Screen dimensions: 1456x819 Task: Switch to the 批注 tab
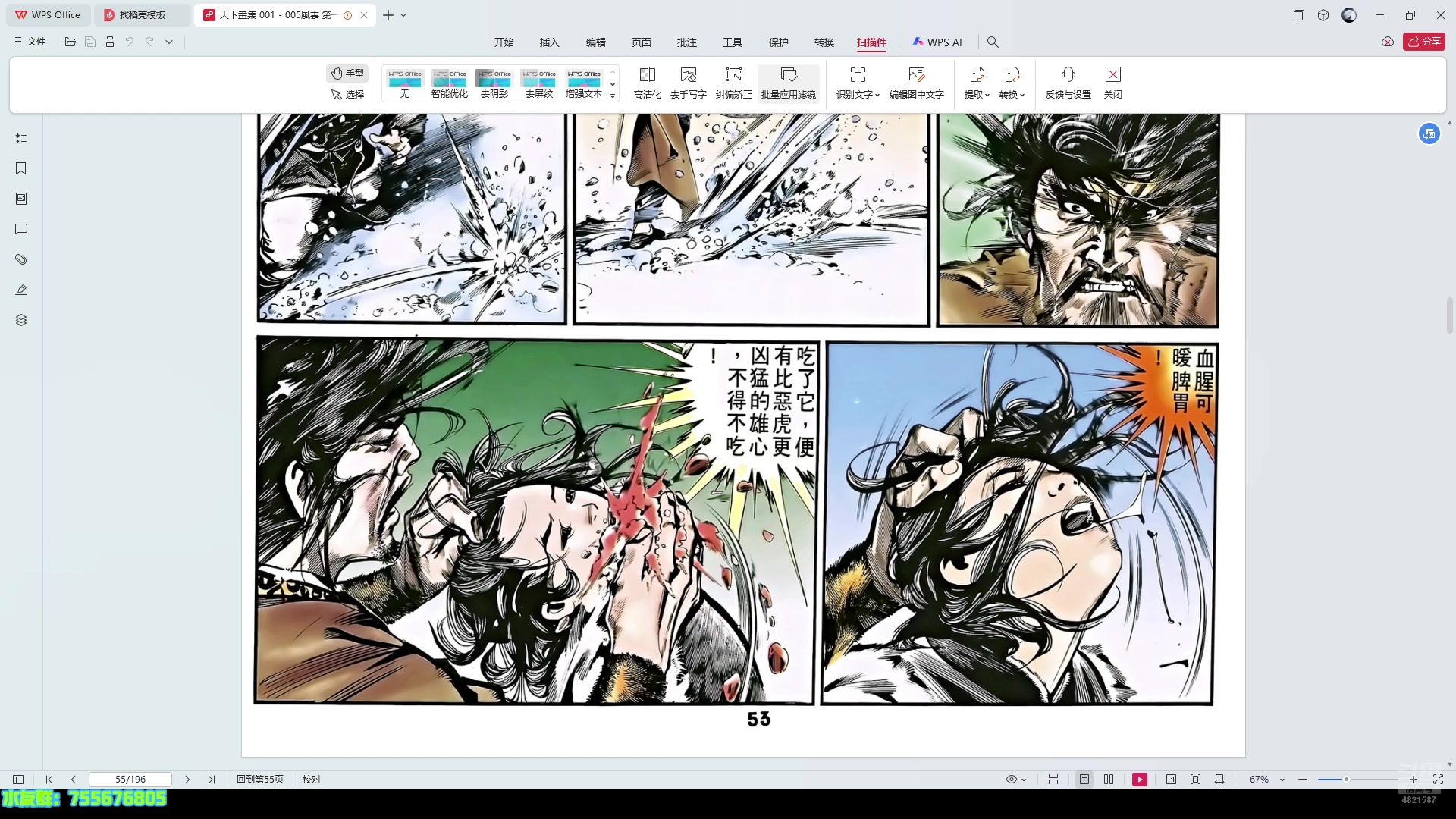coord(687,42)
